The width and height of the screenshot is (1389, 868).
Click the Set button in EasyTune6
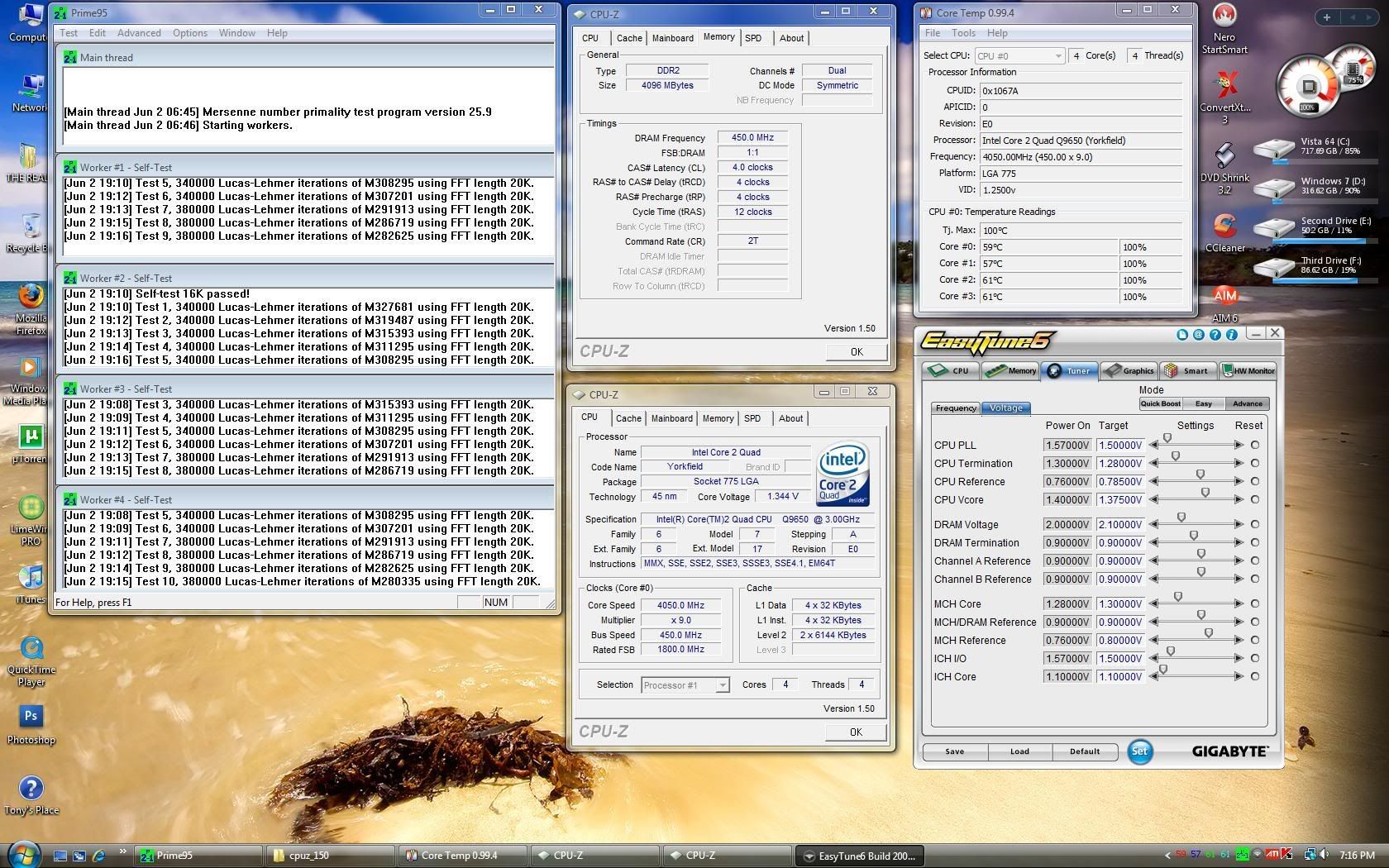pos(1139,751)
